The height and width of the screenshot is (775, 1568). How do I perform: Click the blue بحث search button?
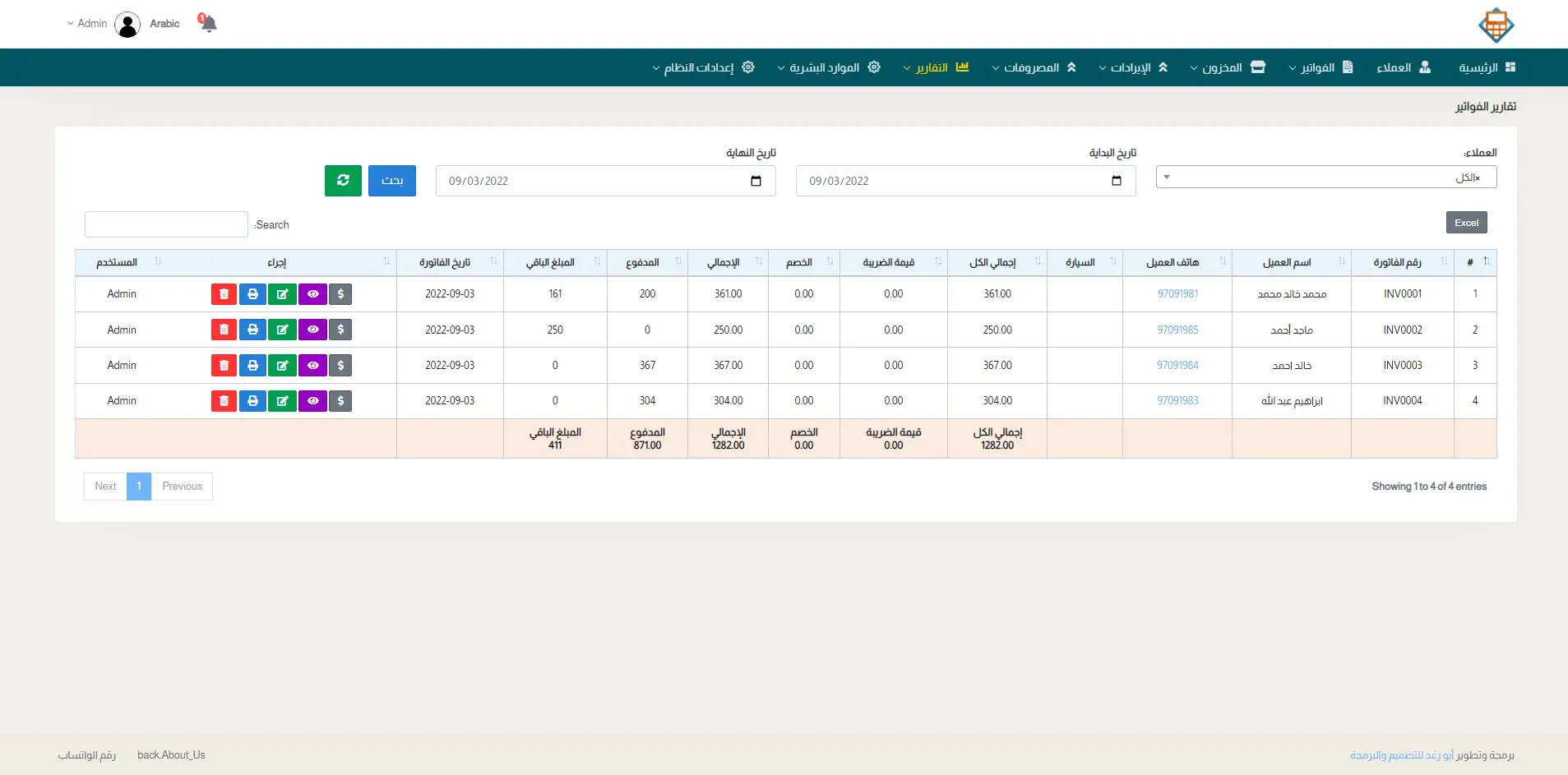[392, 181]
